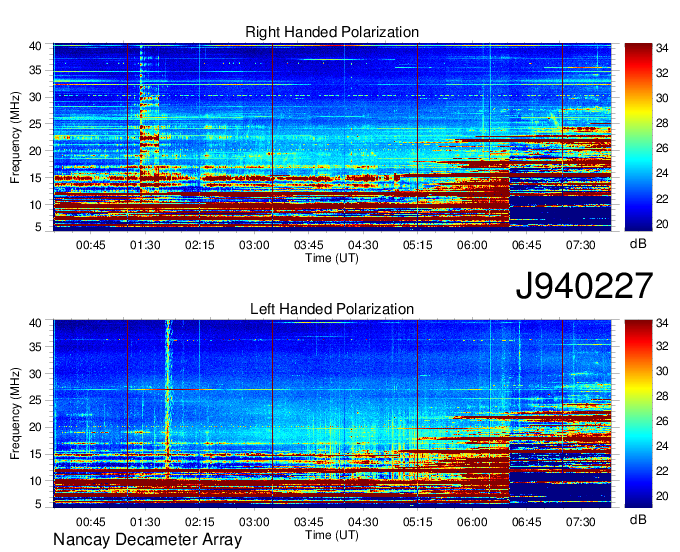The width and height of the screenshot is (680, 552).
Task: Click the "30" dB label on Right Handed colorbar
Action: (662, 98)
